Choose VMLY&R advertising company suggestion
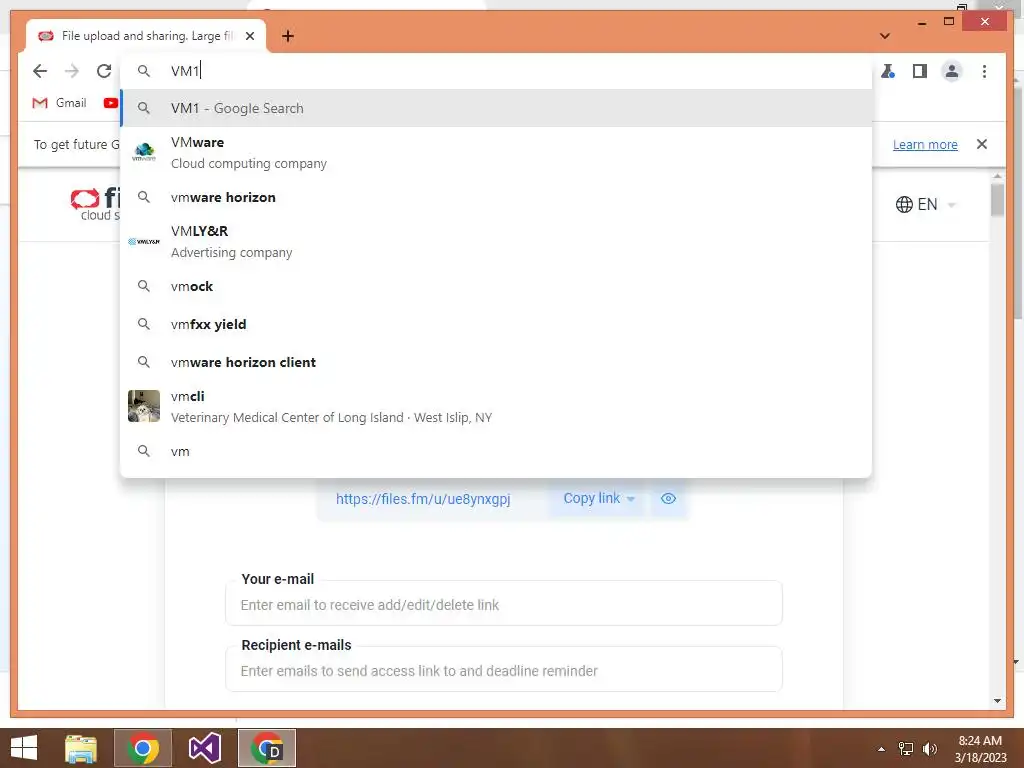This screenshot has width=1024, height=768. 496,242
